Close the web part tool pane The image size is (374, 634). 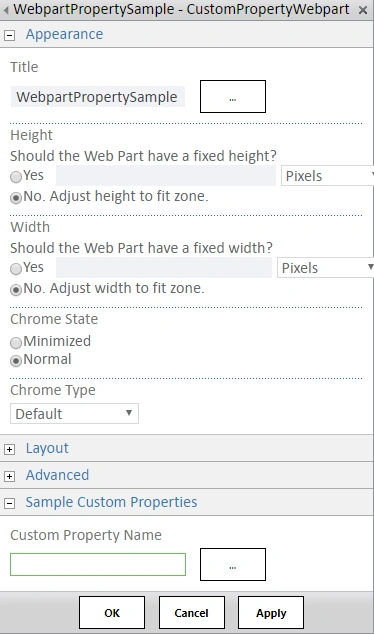click(363, 10)
